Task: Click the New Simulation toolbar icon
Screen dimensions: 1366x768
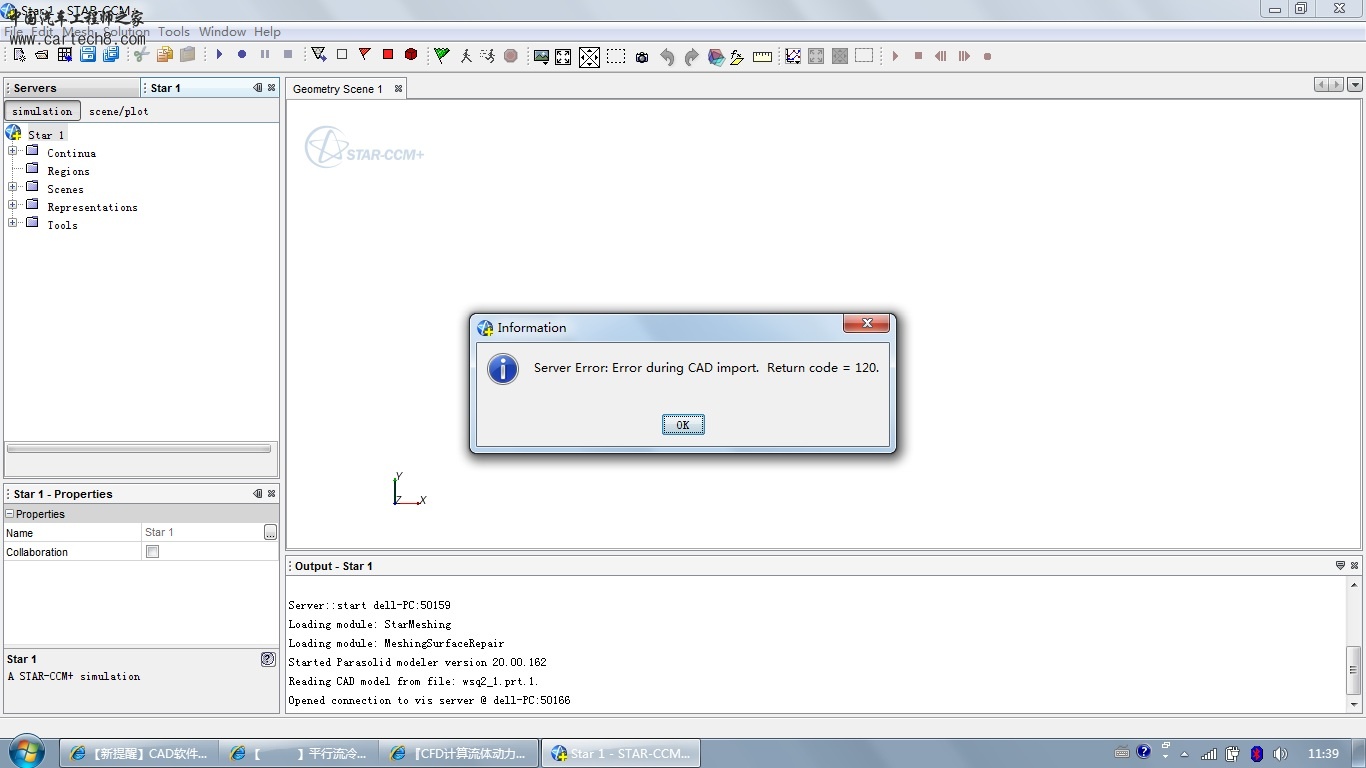Action: [19, 55]
